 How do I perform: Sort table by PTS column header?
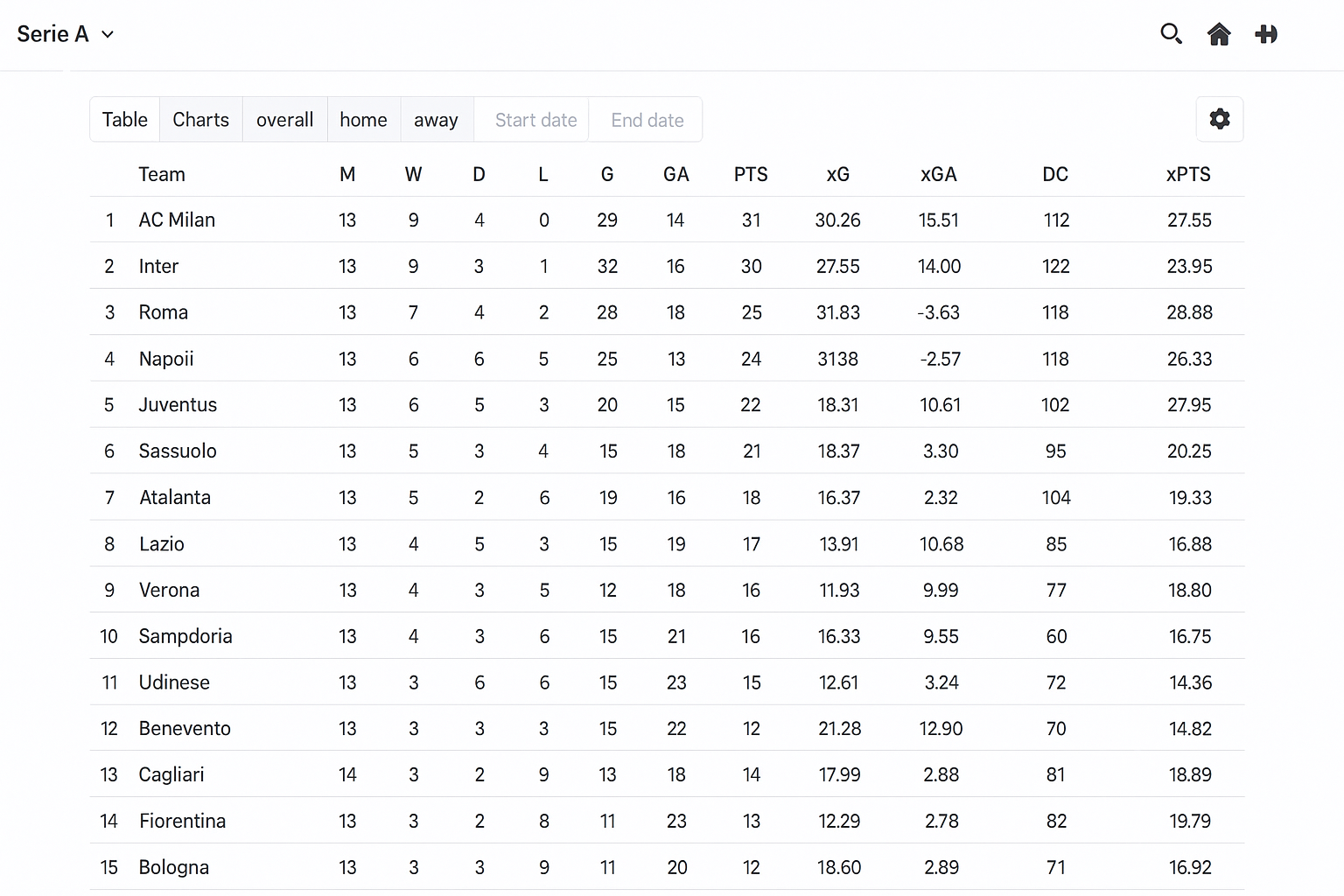point(751,174)
